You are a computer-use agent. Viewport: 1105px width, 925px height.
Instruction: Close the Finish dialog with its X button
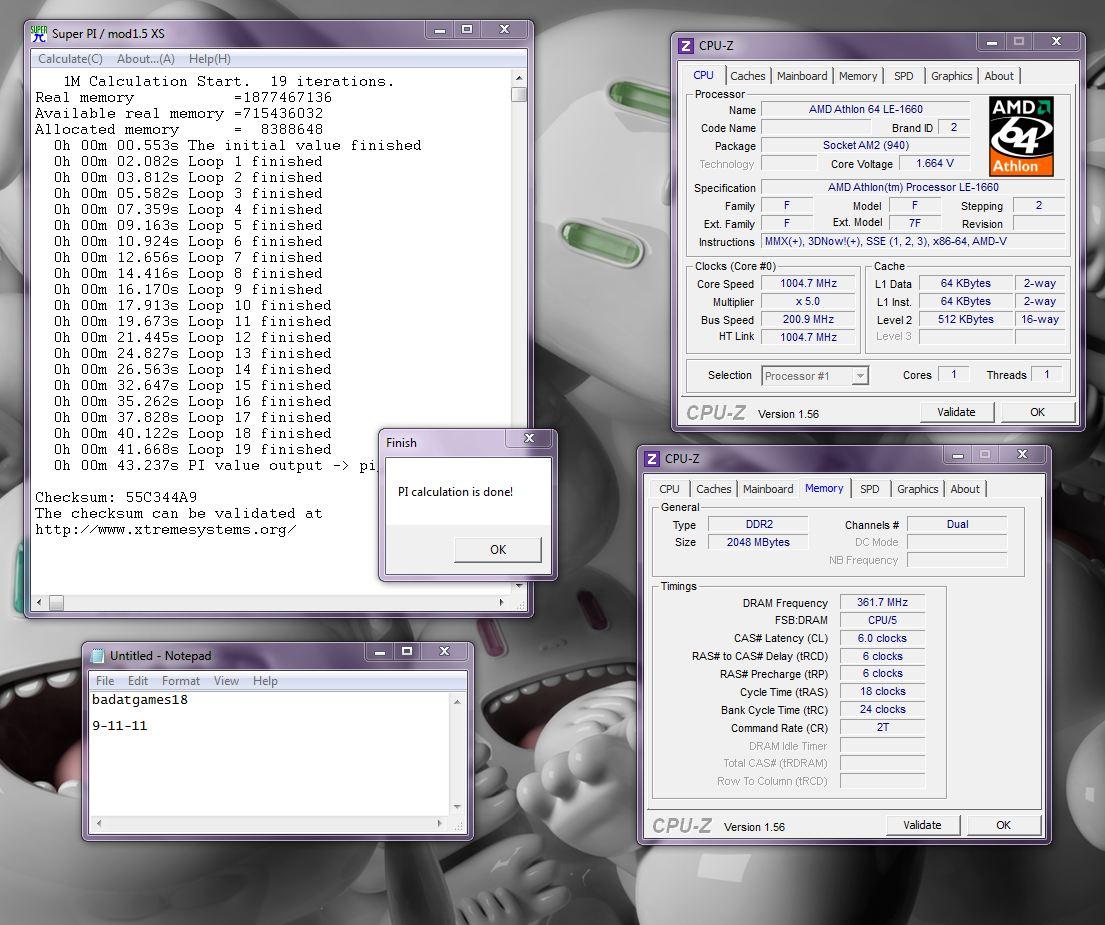[529, 438]
